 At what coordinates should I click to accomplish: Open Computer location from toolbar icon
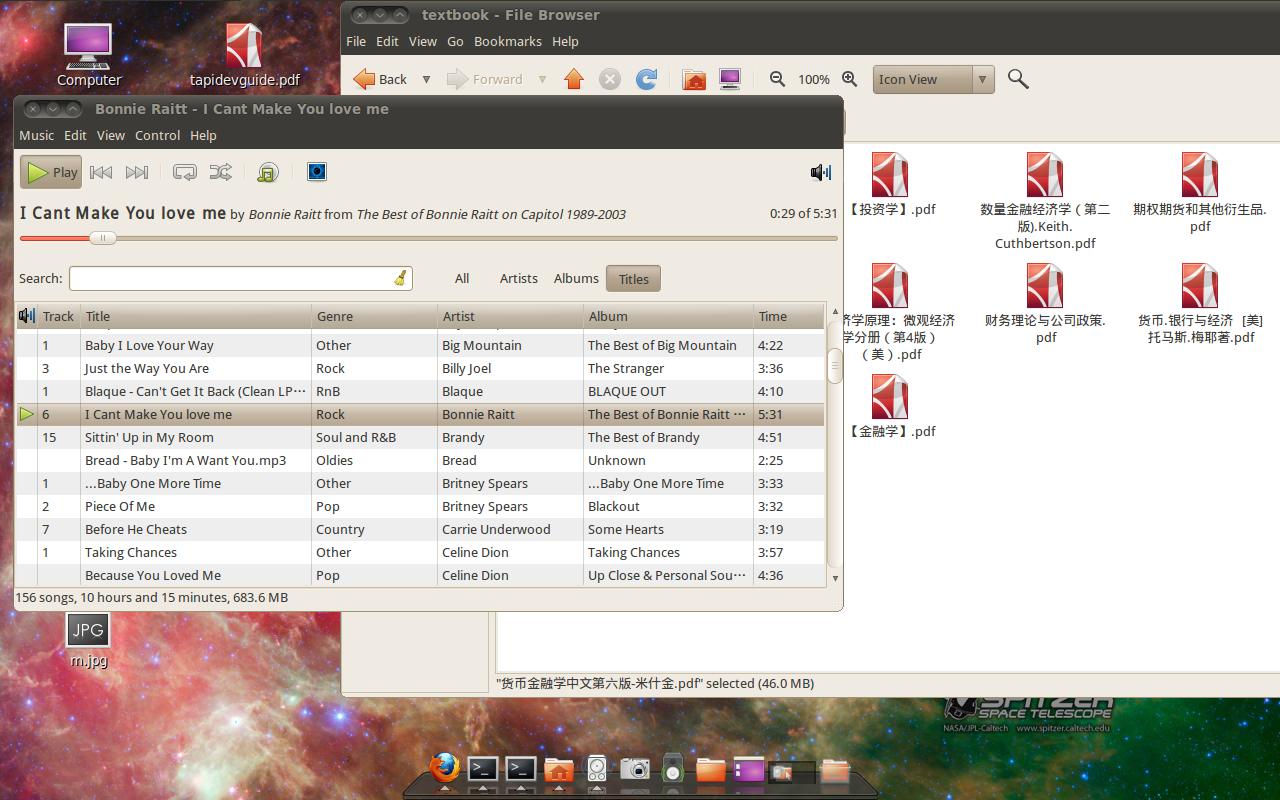[x=730, y=79]
